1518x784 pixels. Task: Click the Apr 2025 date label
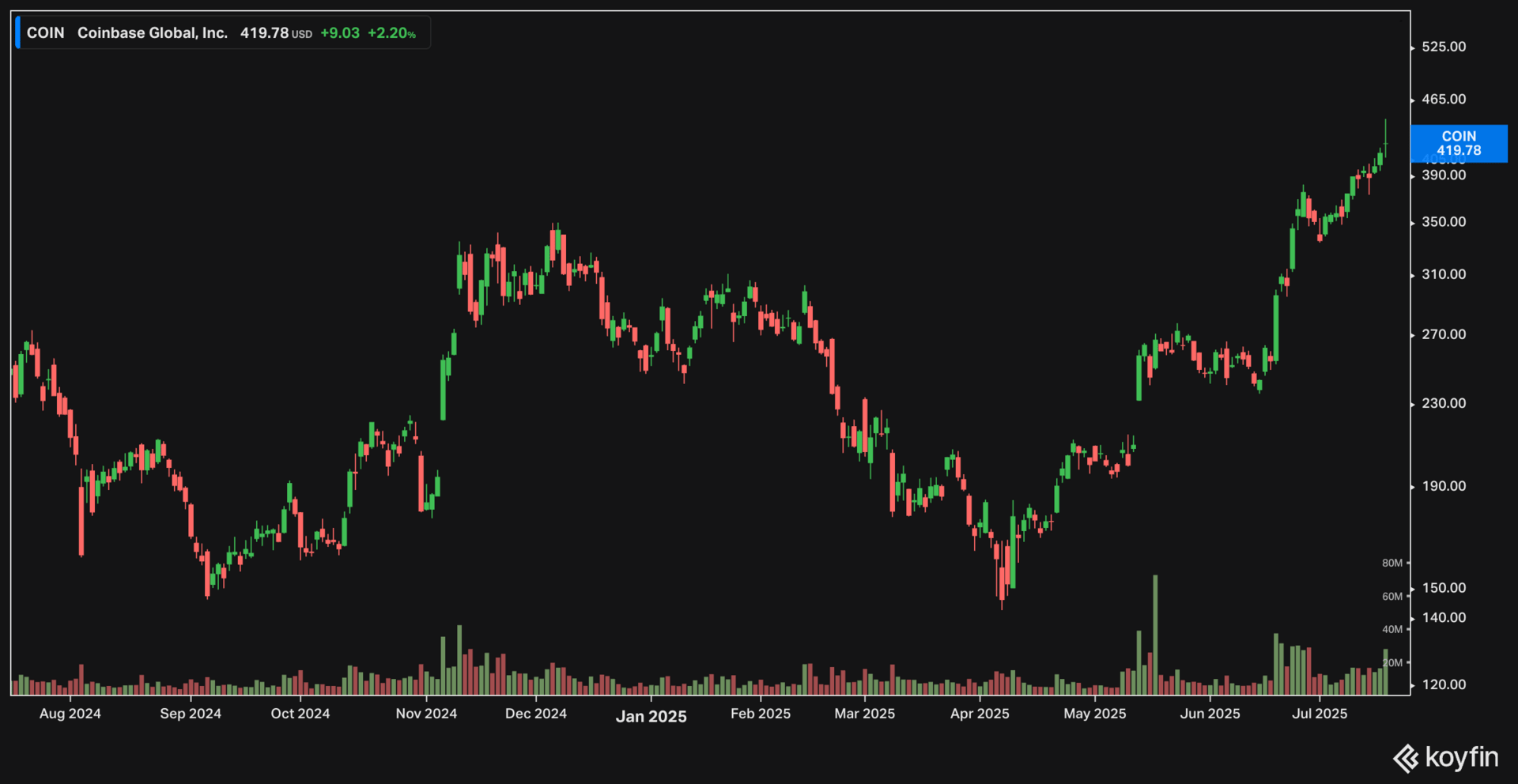point(980,714)
